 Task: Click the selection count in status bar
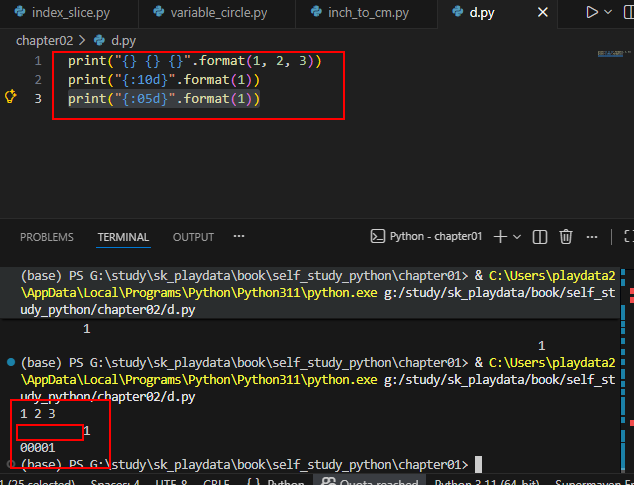[x=38, y=482]
